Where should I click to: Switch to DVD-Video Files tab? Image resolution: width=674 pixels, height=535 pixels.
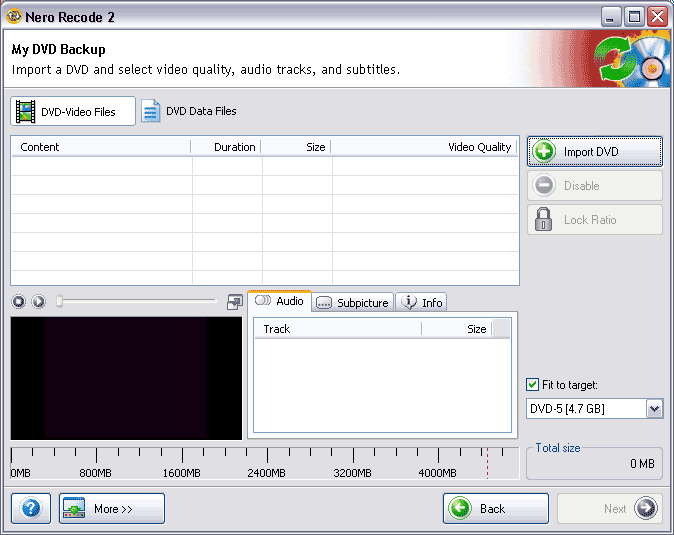click(x=73, y=111)
